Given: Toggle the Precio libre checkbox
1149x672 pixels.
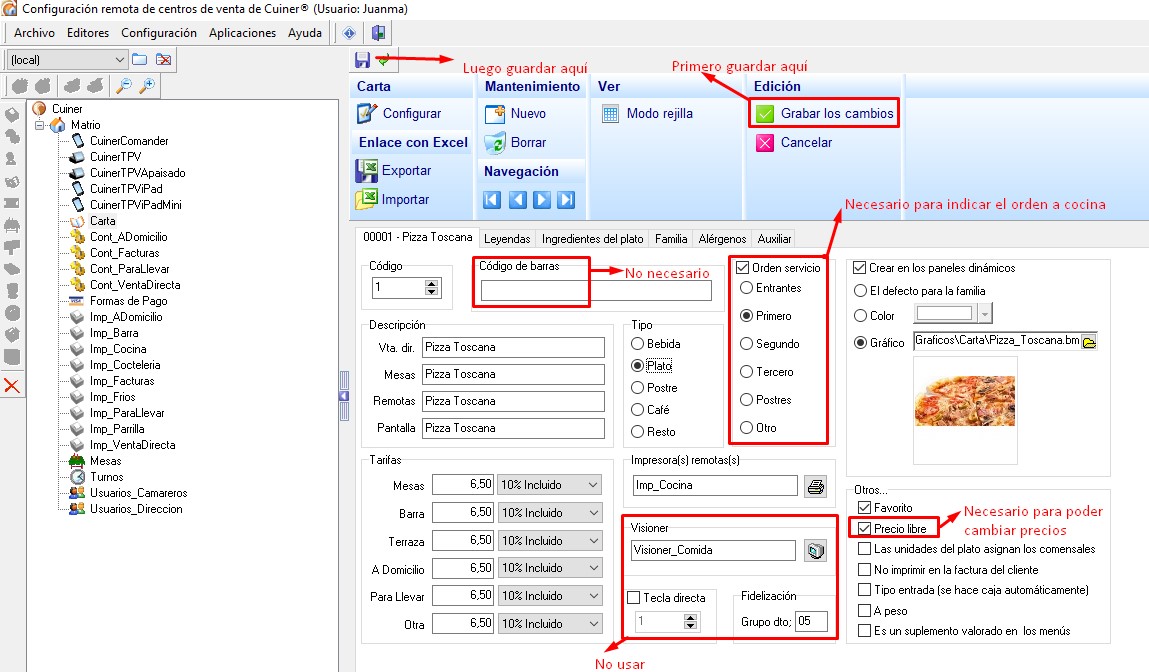Looking at the screenshot, I should 865,528.
